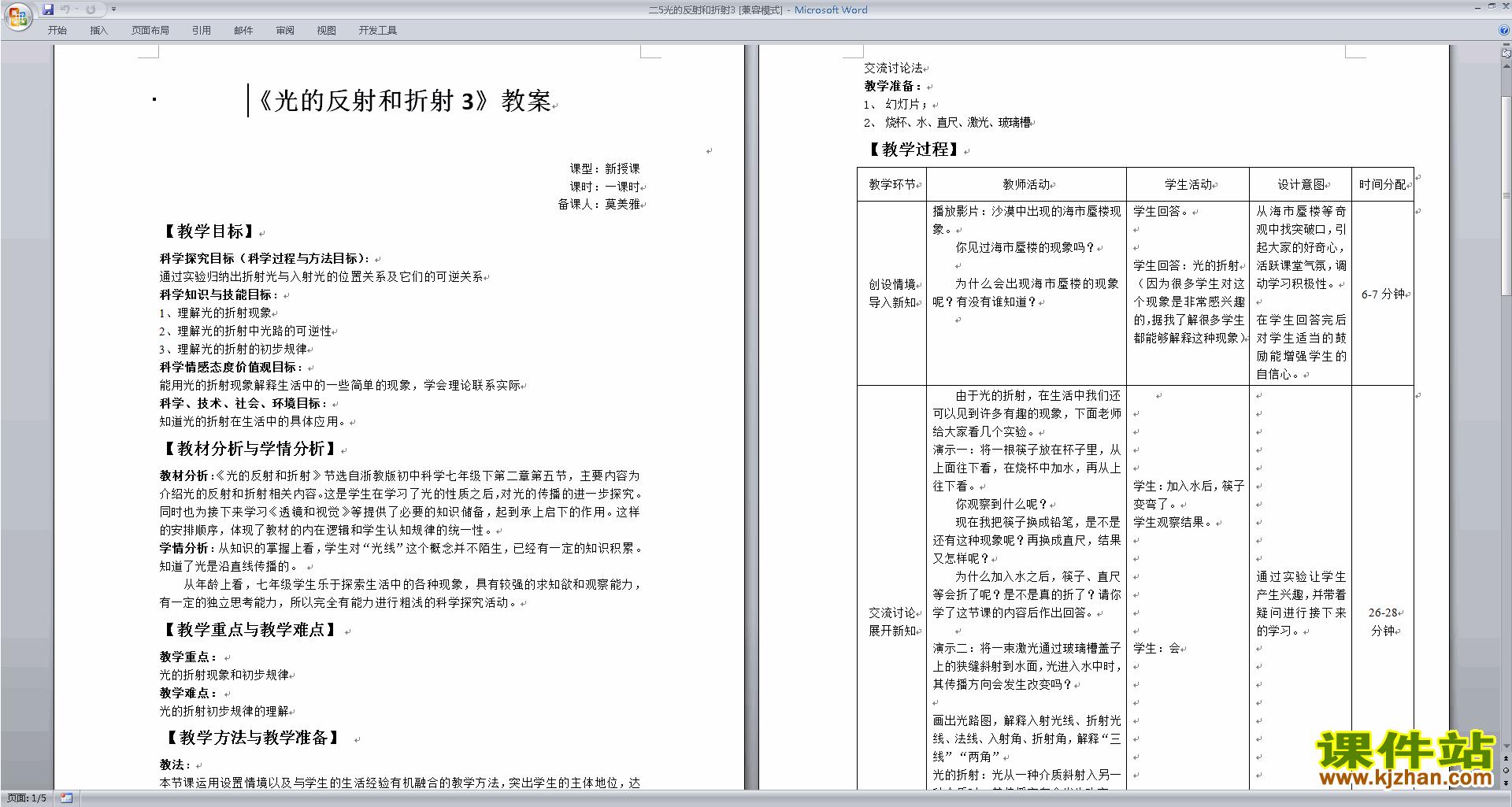Click the 教师活动 table header cell
Image resolution: width=1512 pixels, height=807 pixels.
click(1026, 184)
